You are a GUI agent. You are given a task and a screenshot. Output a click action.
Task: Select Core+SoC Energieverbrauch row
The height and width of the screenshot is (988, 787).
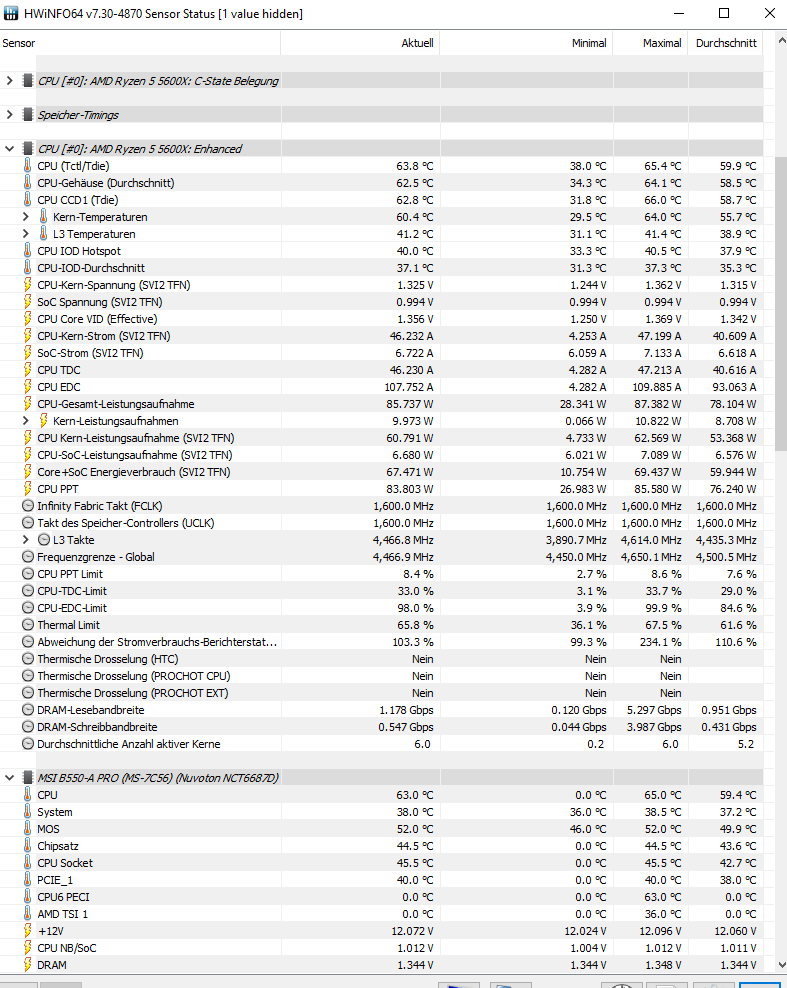pos(382,472)
